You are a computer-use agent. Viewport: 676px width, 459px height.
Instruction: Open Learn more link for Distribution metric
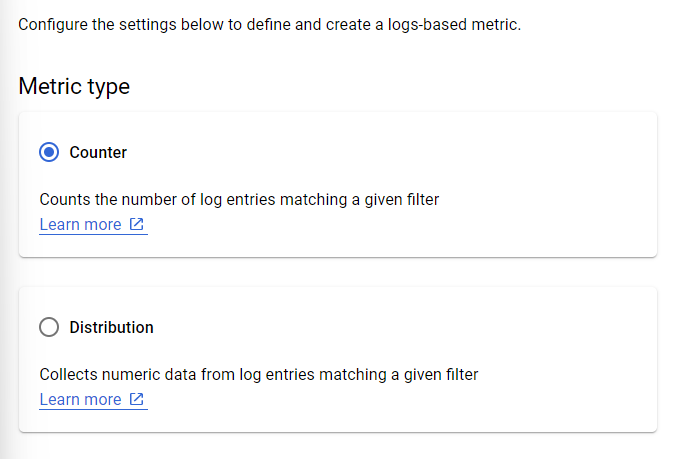tap(80, 400)
